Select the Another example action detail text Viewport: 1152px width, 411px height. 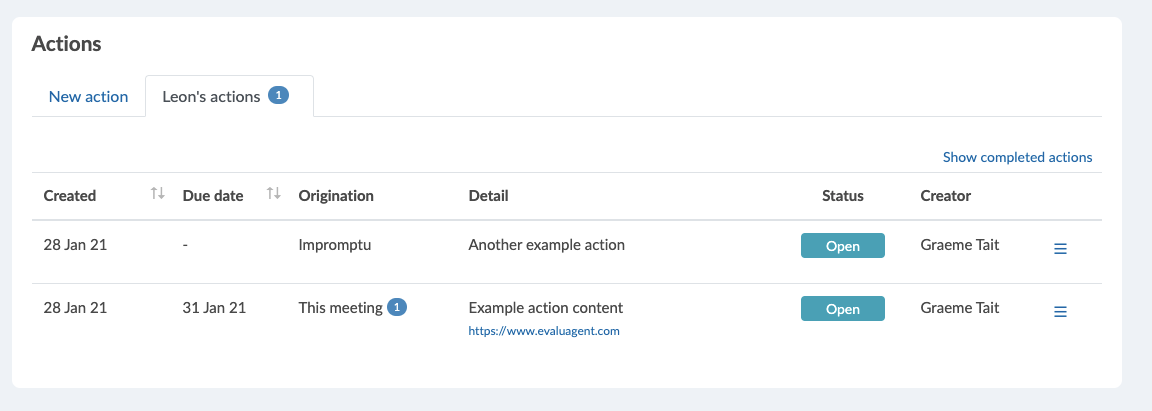pyautogui.click(x=547, y=245)
